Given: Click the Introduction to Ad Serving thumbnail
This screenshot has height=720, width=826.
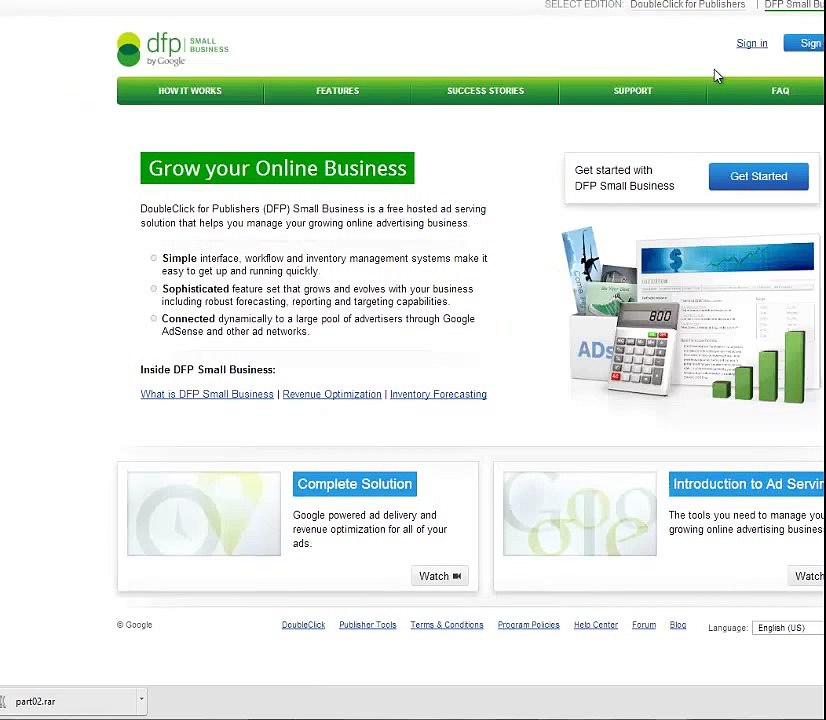Looking at the screenshot, I should tap(580, 514).
